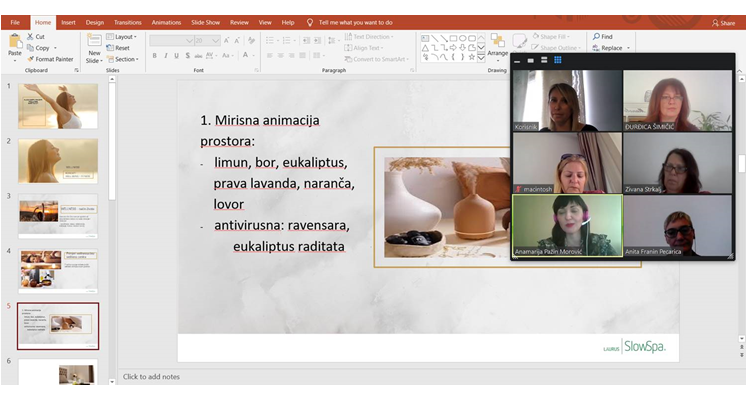Switch to the Transitions ribbon tab
The image size is (753, 406).
pyautogui.click(x=127, y=21)
